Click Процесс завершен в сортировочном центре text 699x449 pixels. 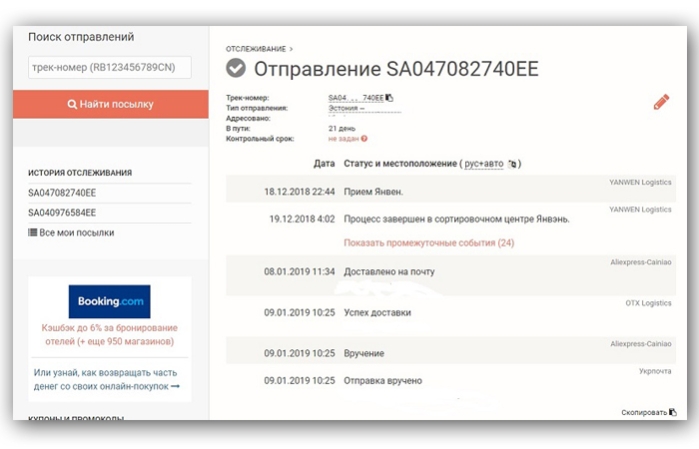[x=456, y=219]
